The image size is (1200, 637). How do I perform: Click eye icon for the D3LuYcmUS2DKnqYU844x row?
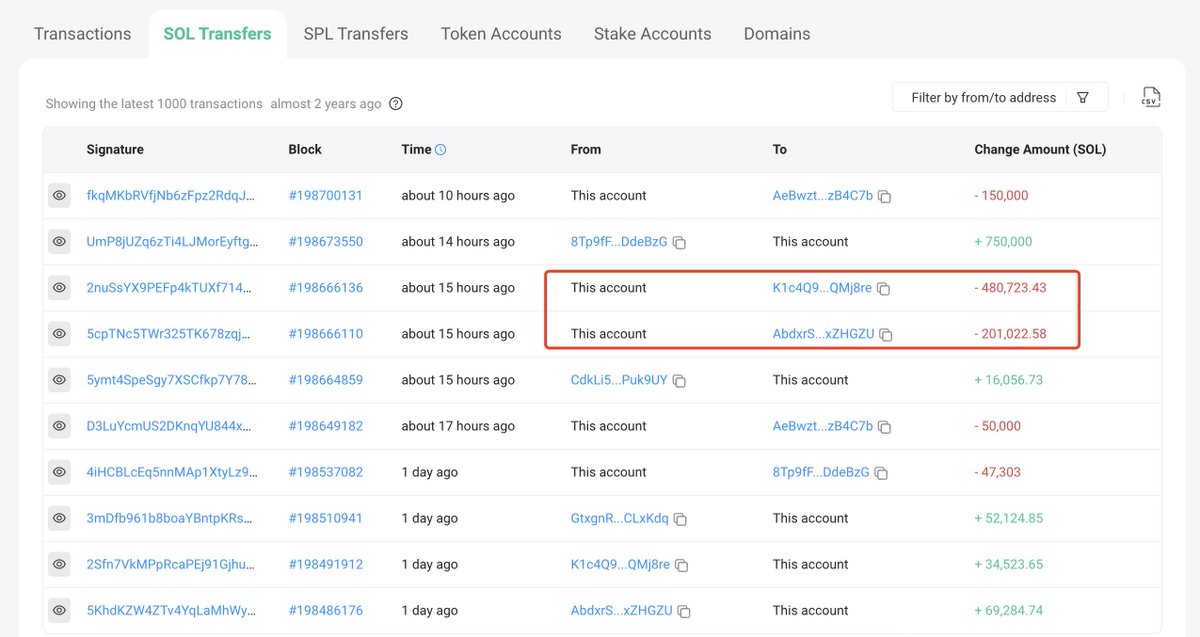tap(59, 426)
